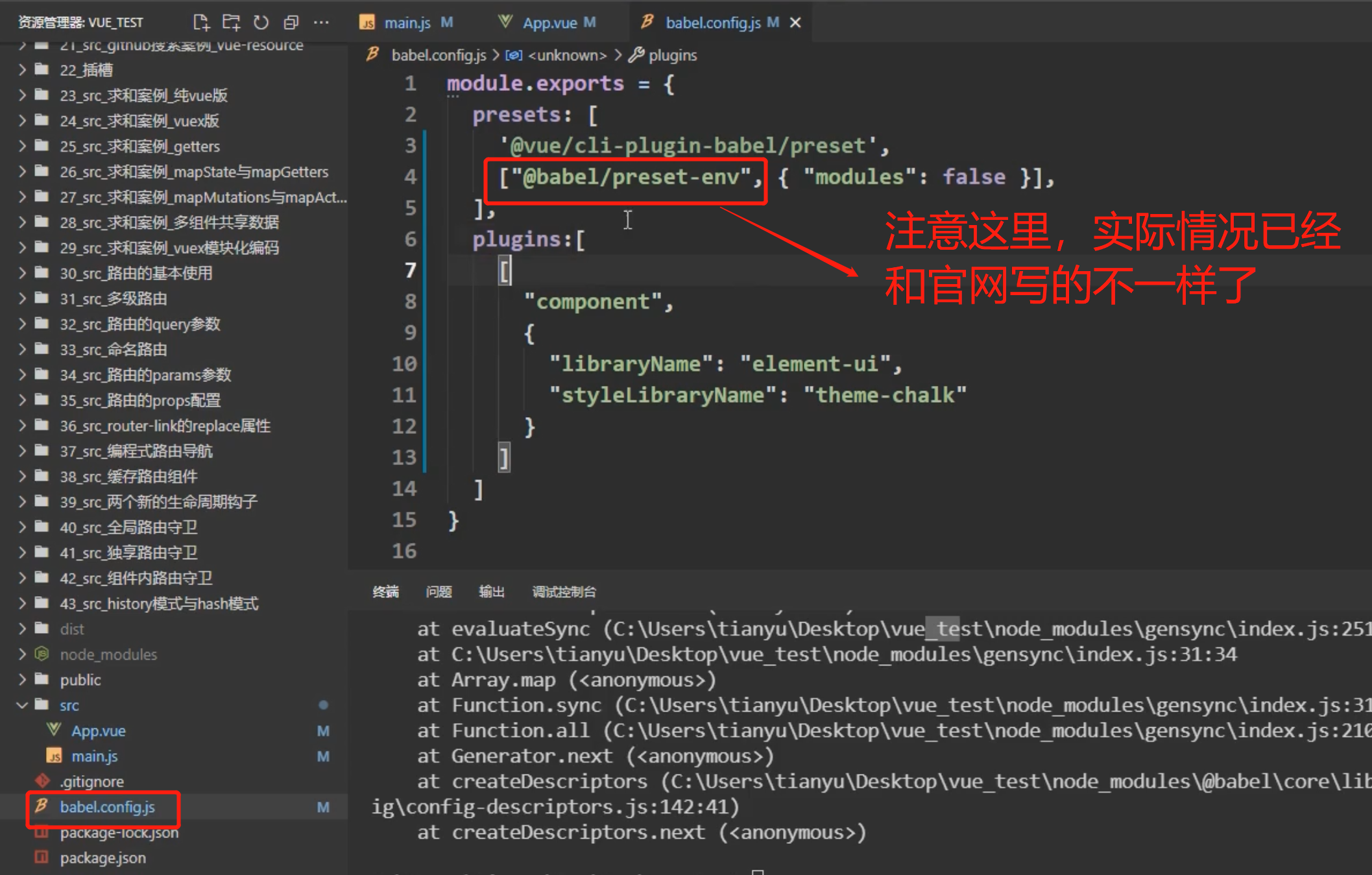Viewport: 1372px width, 875px height.
Task: Select folder 40_src_全局路由守卫
Action: [128, 527]
